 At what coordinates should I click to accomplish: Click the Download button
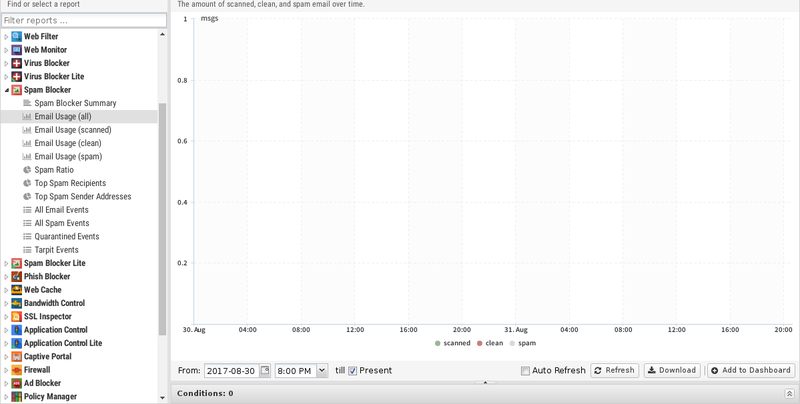click(x=672, y=370)
